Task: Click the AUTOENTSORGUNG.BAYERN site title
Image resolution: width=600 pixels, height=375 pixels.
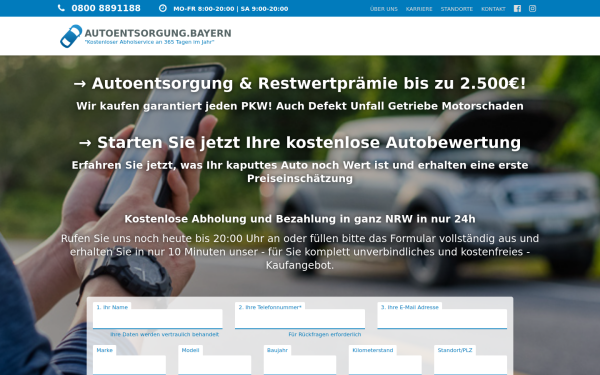Action: tap(158, 33)
